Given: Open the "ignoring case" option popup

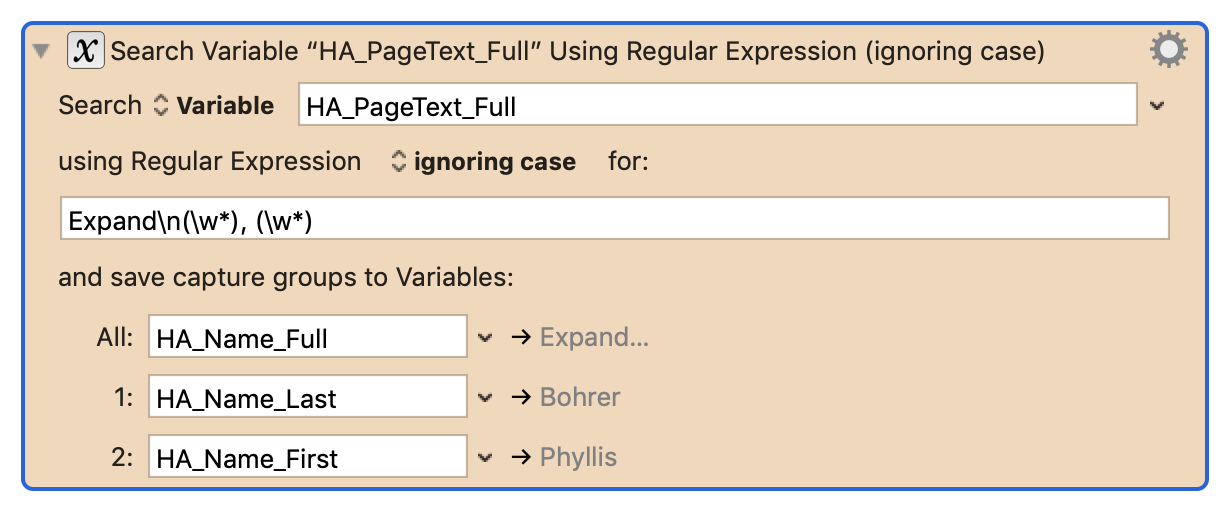Looking at the screenshot, I should (x=484, y=162).
